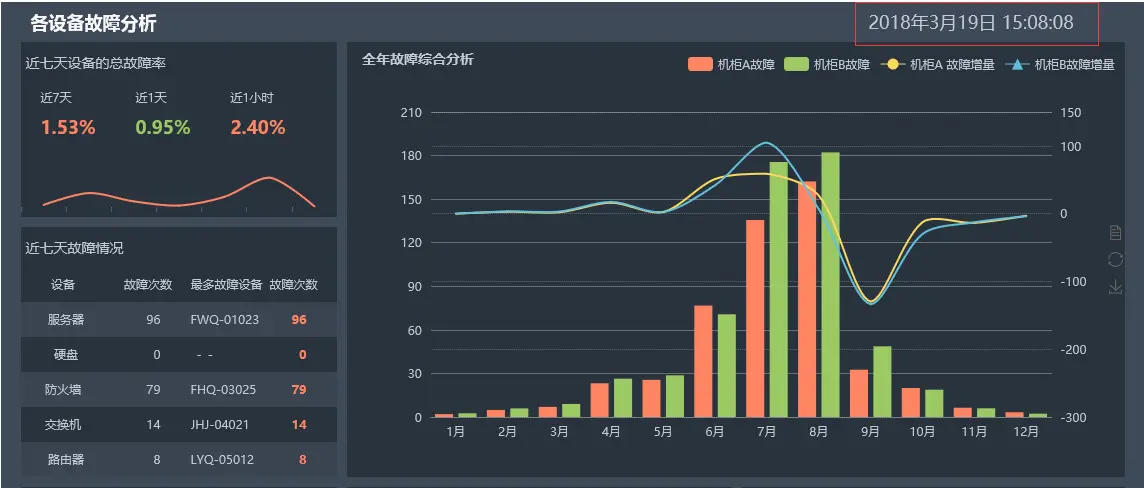This screenshot has height=488, width=1144.
Task: Select the 0.95% one-day failure rate
Action: point(163,128)
